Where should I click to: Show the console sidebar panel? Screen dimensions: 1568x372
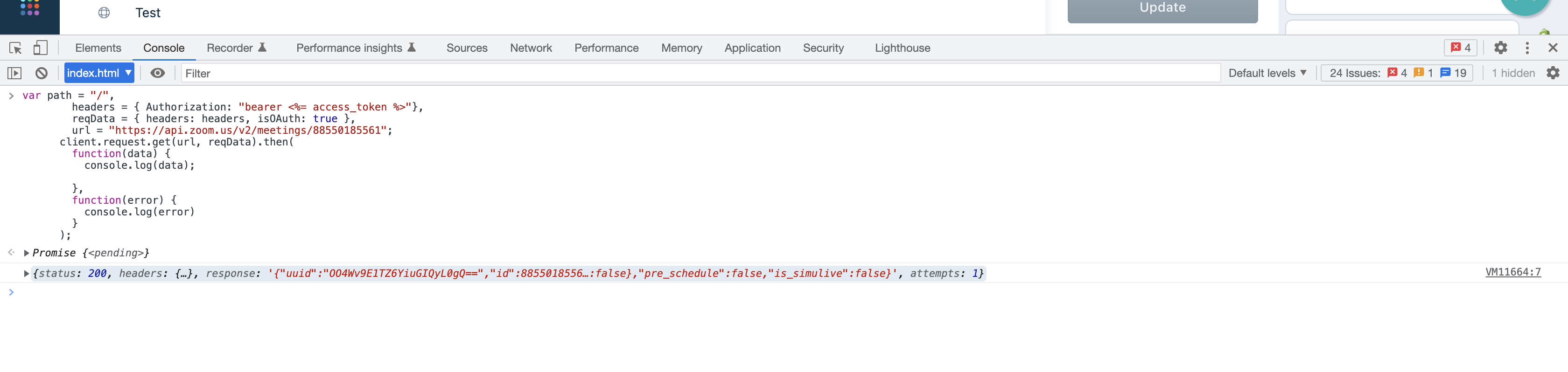14,74
